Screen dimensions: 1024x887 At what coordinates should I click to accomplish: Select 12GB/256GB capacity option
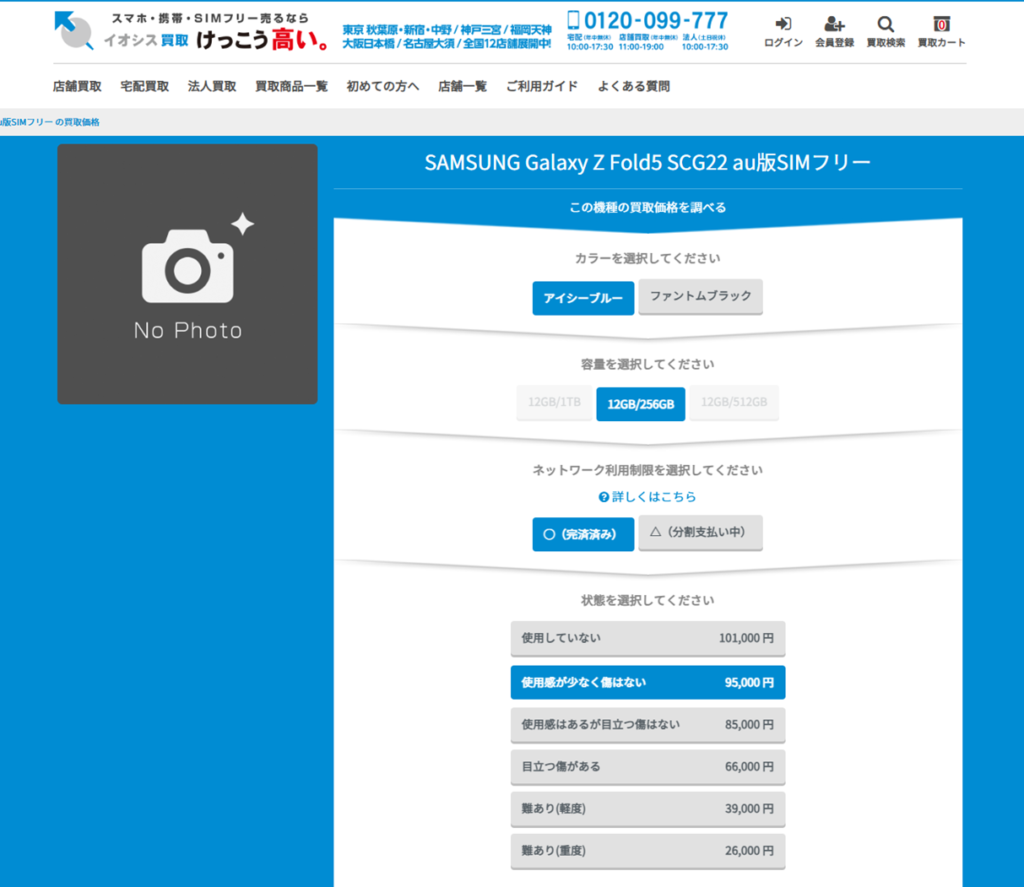click(x=641, y=404)
